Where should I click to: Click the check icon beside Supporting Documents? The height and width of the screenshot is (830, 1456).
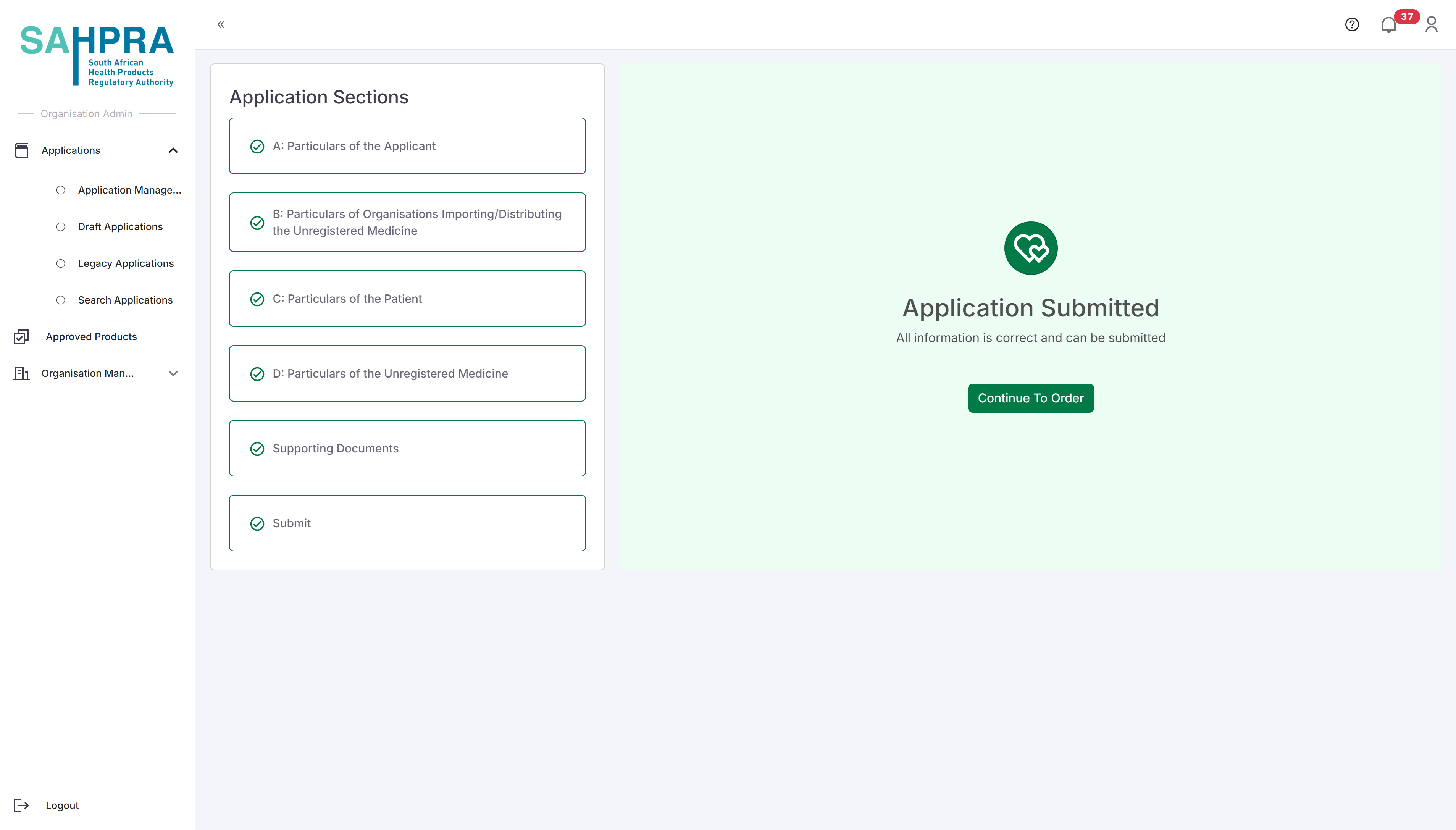[x=257, y=449]
